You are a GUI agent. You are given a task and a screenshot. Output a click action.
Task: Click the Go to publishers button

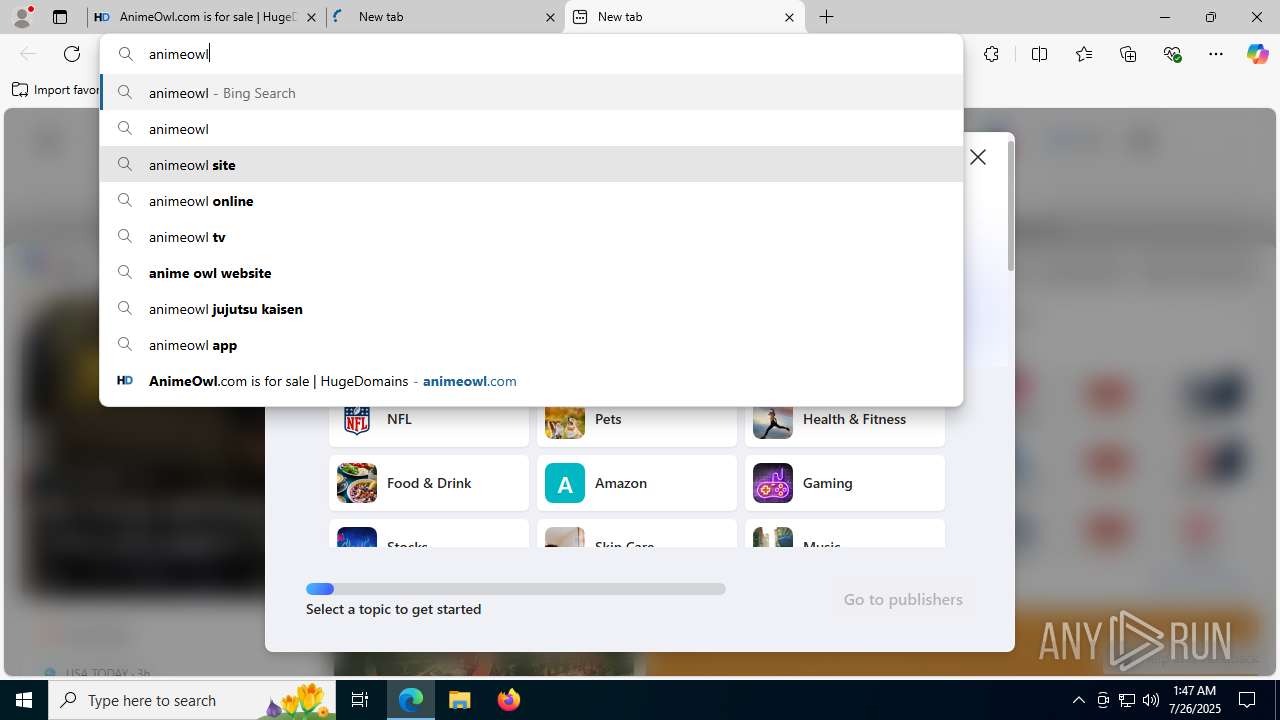coord(903,599)
